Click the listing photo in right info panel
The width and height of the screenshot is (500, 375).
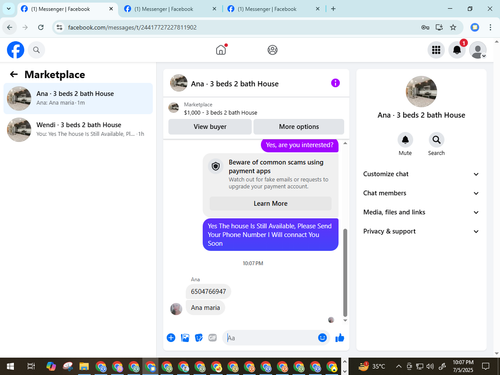pos(421,91)
